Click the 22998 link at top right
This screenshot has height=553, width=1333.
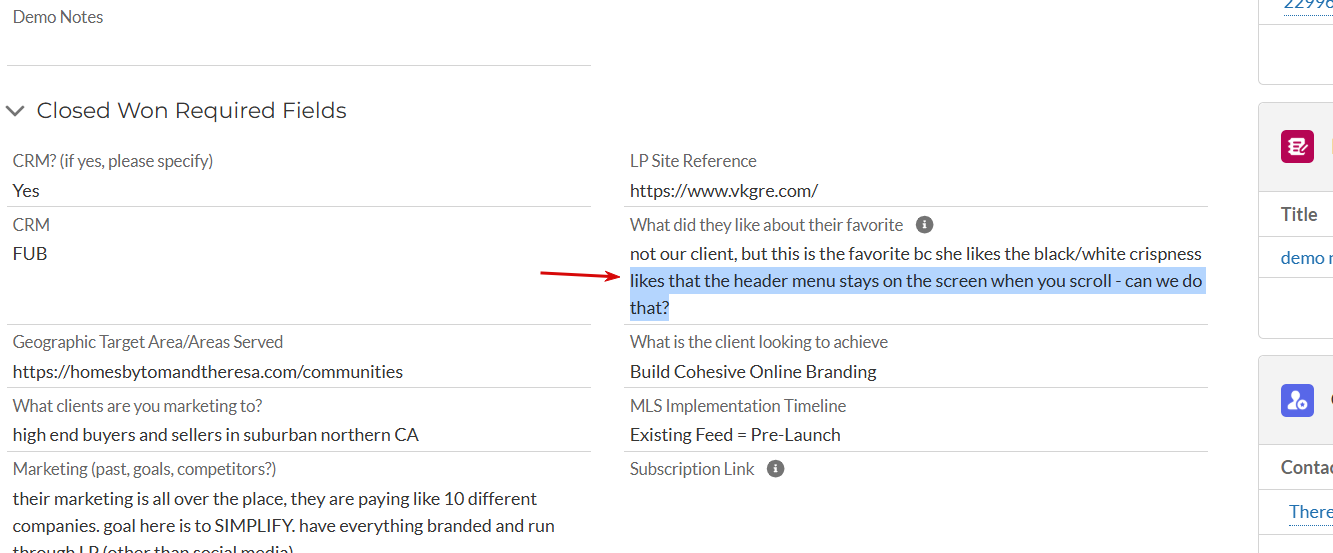[x=1308, y=5]
